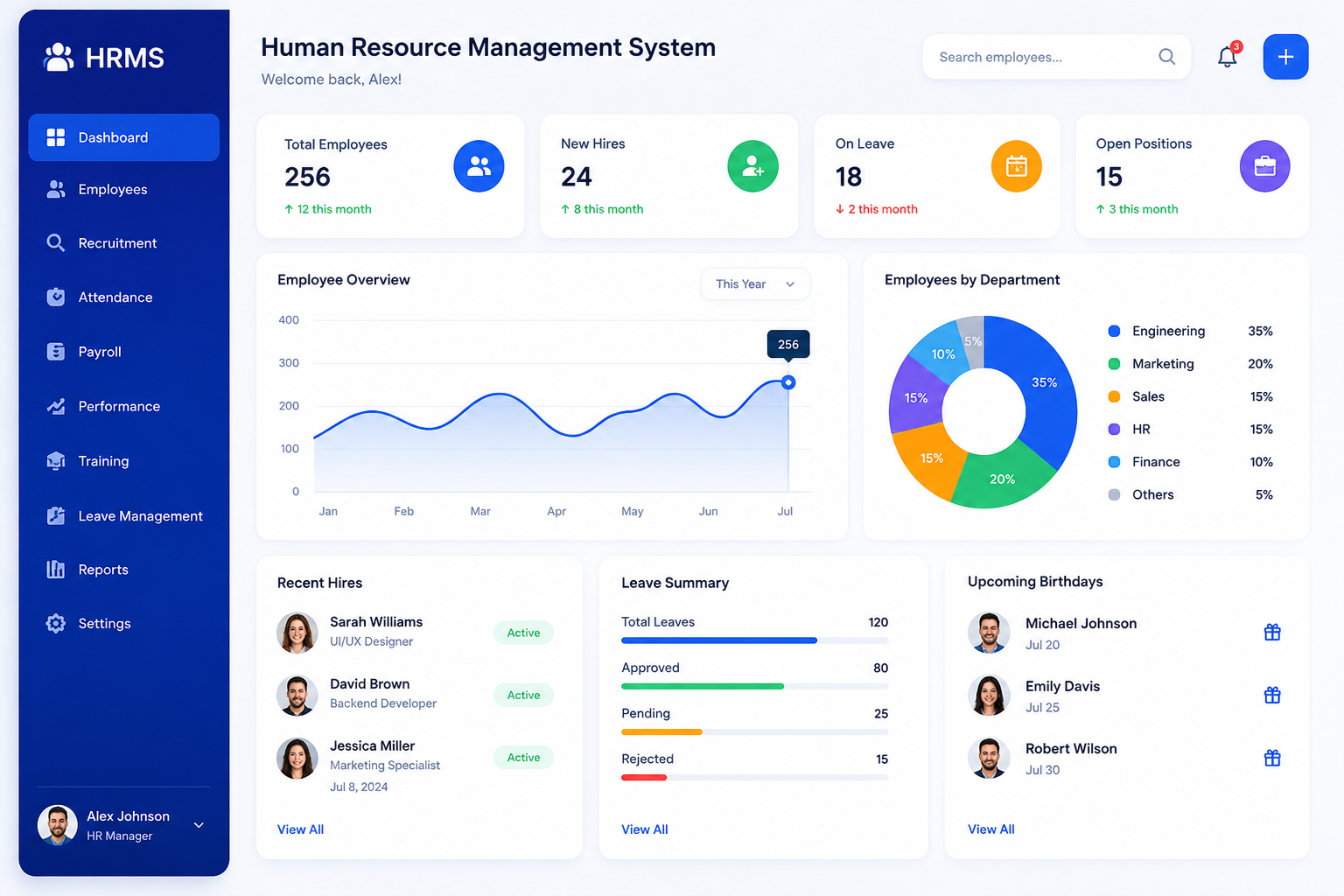Screen dimensions: 1344x896
Task: Click gift icon beside Emily Davis
Action: [x=1272, y=695]
